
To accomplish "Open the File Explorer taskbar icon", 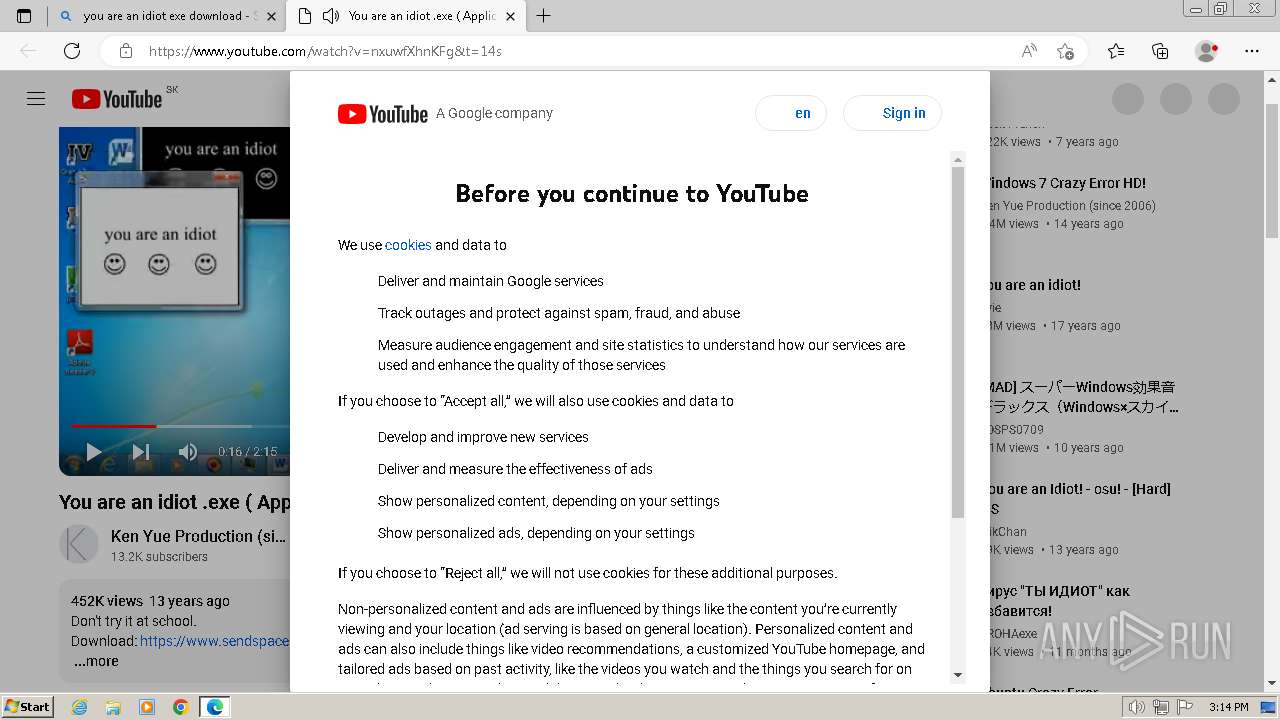I will click(113, 707).
